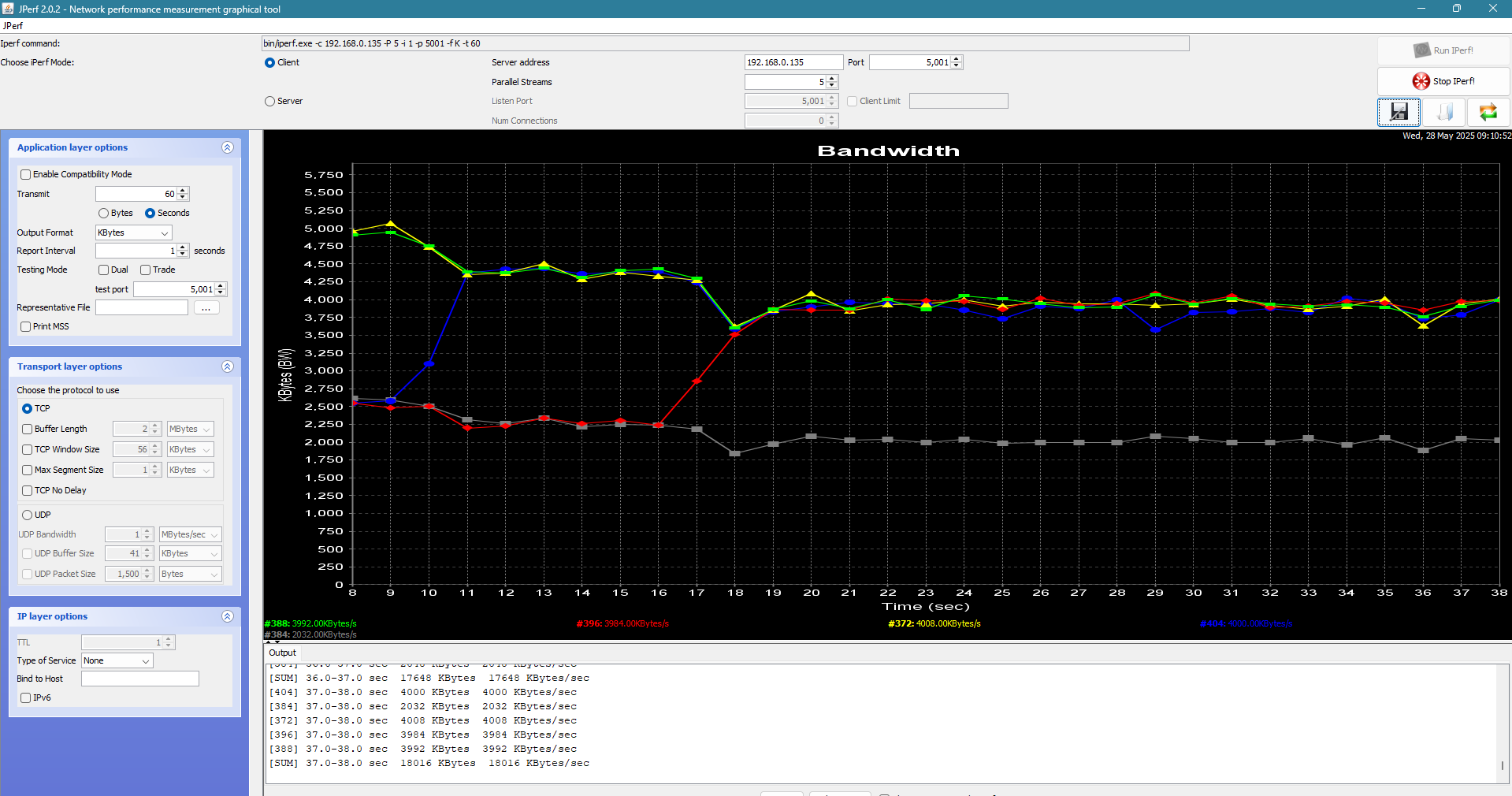Screen dimensions: 1512x796
Task: Click the Run IPerf! button
Action: coord(1443,50)
